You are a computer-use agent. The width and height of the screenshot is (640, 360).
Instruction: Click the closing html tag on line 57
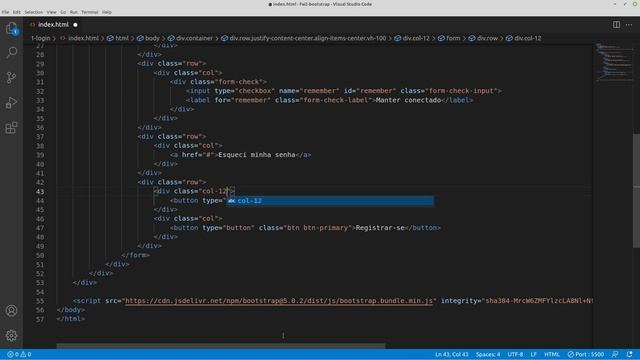[71, 319]
